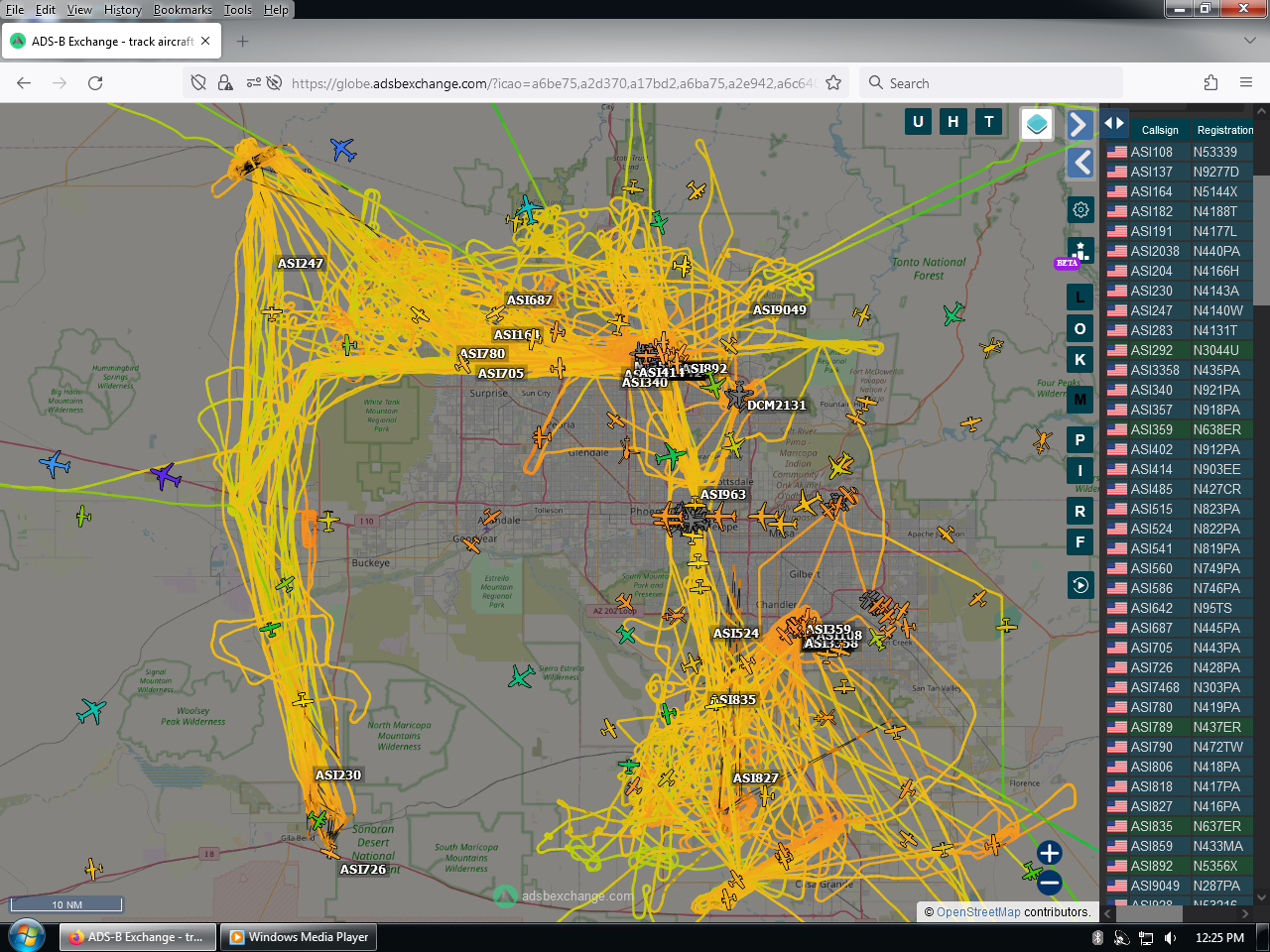Open the site permissions icon in address bar

pos(254,83)
